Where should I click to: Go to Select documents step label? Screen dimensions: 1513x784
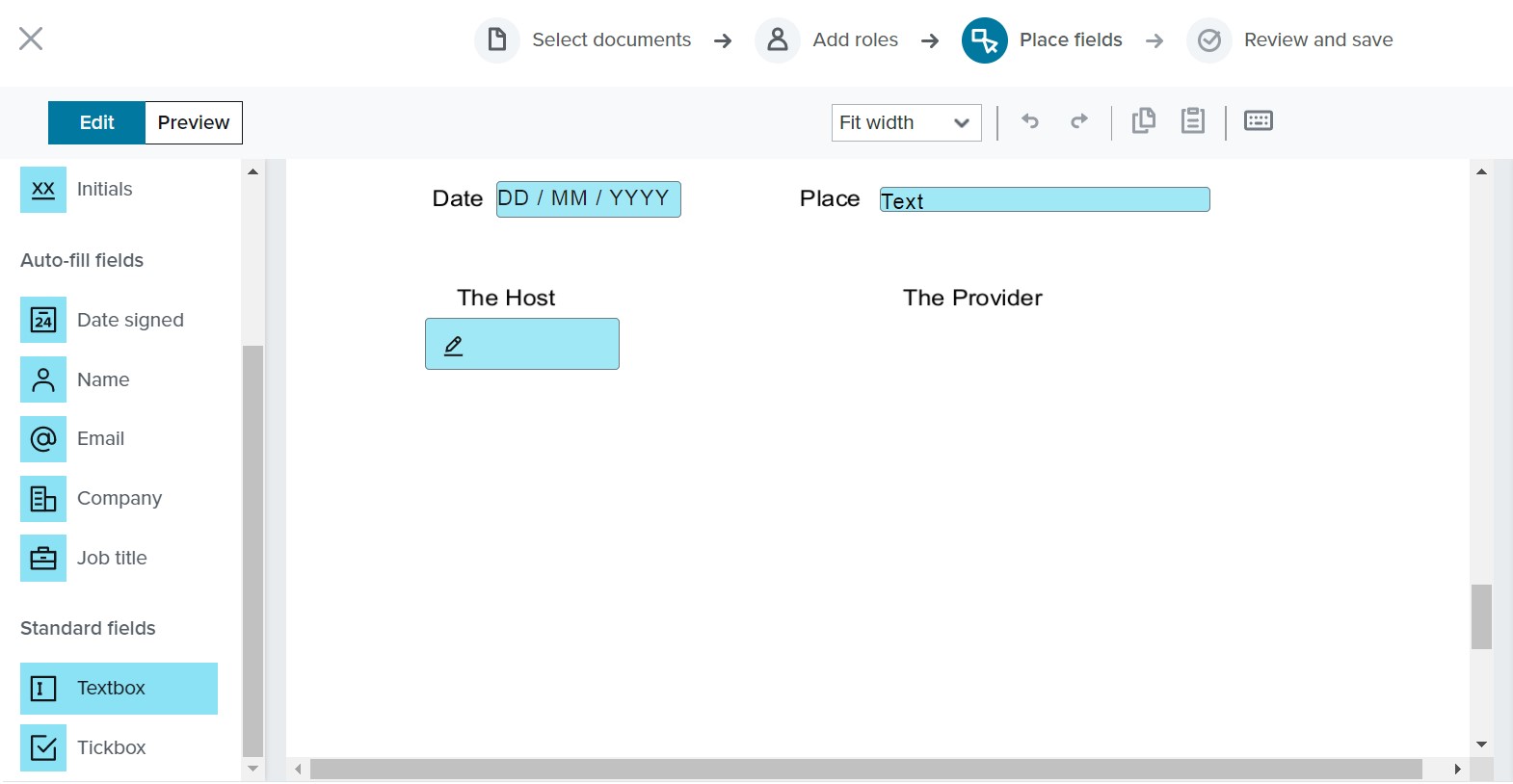coord(612,39)
